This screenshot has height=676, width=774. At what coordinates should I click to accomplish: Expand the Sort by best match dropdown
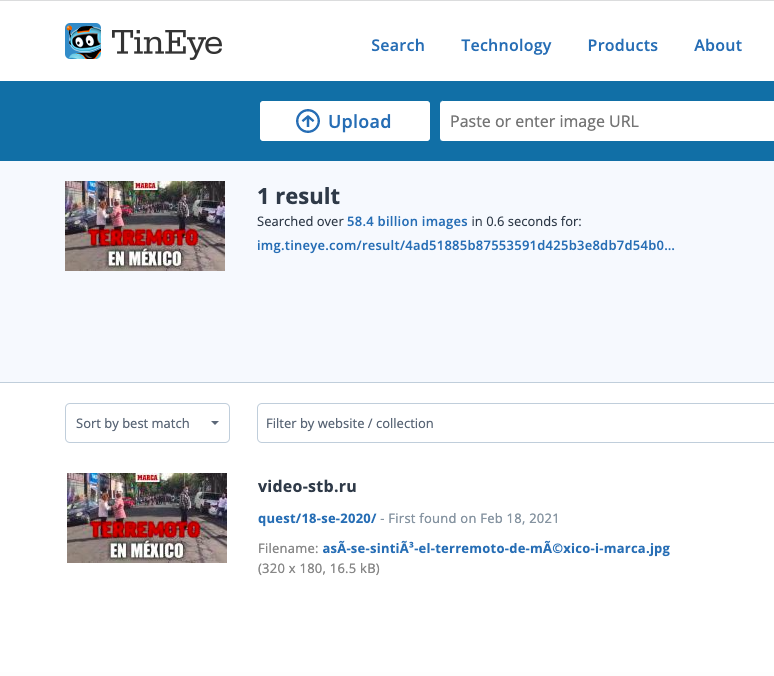tap(147, 423)
